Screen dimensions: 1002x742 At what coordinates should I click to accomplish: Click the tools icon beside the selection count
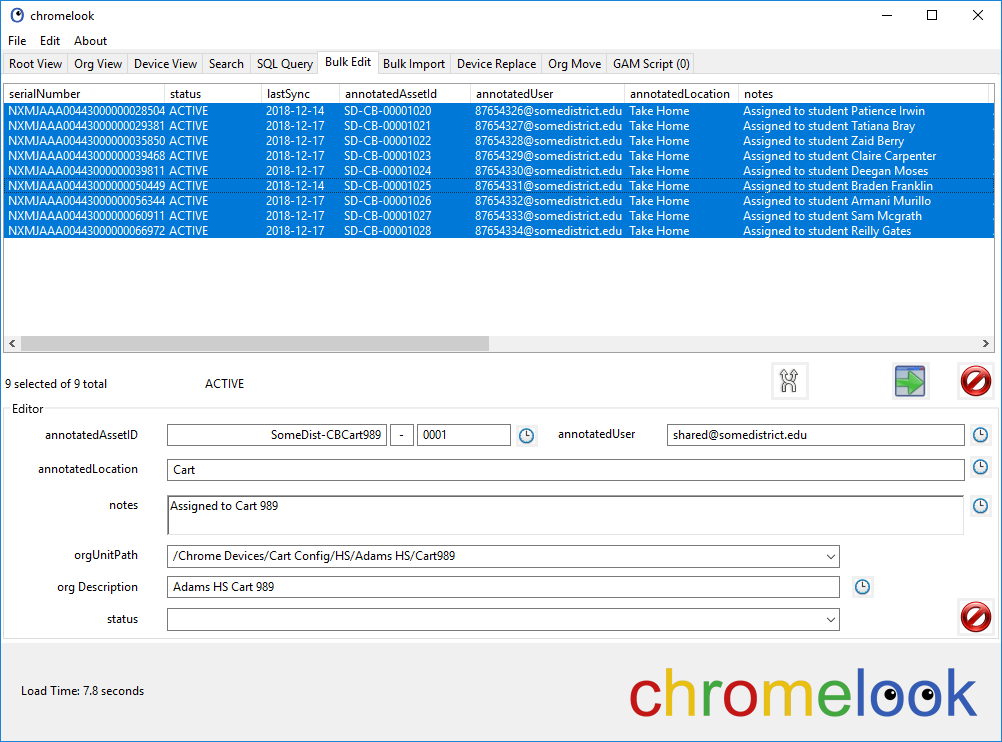[789, 382]
